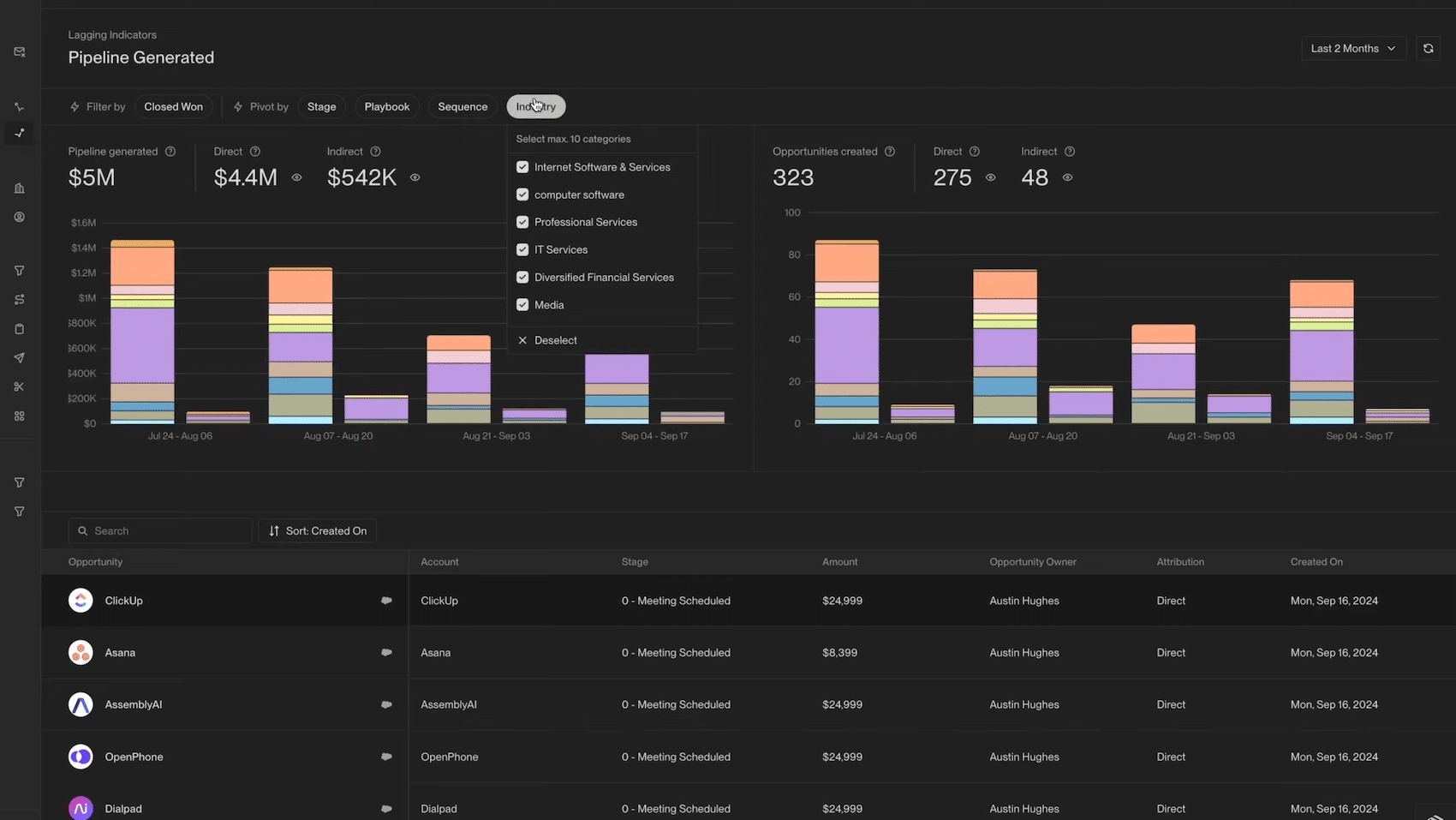The width and height of the screenshot is (1456, 820).
Task: Click the clipboard icon in sidebar
Action: click(x=19, y=329)
